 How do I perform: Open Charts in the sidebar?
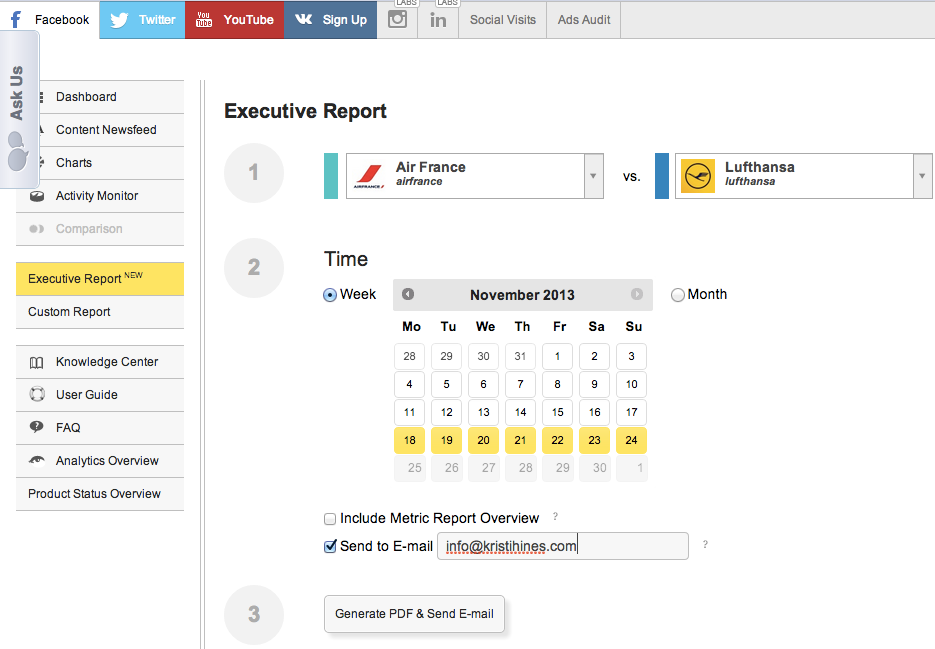tap(100, 163)
